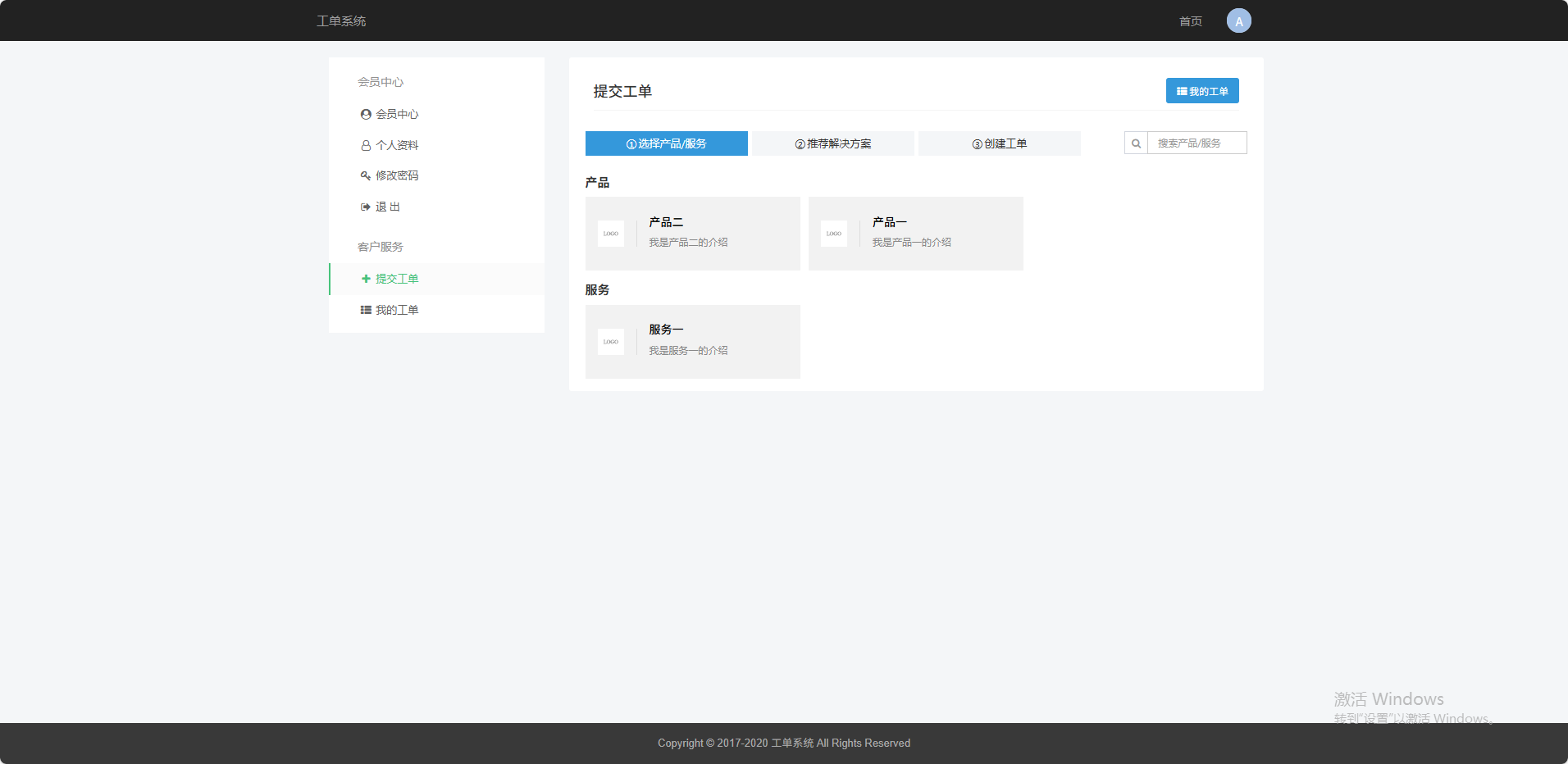Click the blue 我的工单 button
Viewport: 1568px width, 764px height.
point(1202,91)
